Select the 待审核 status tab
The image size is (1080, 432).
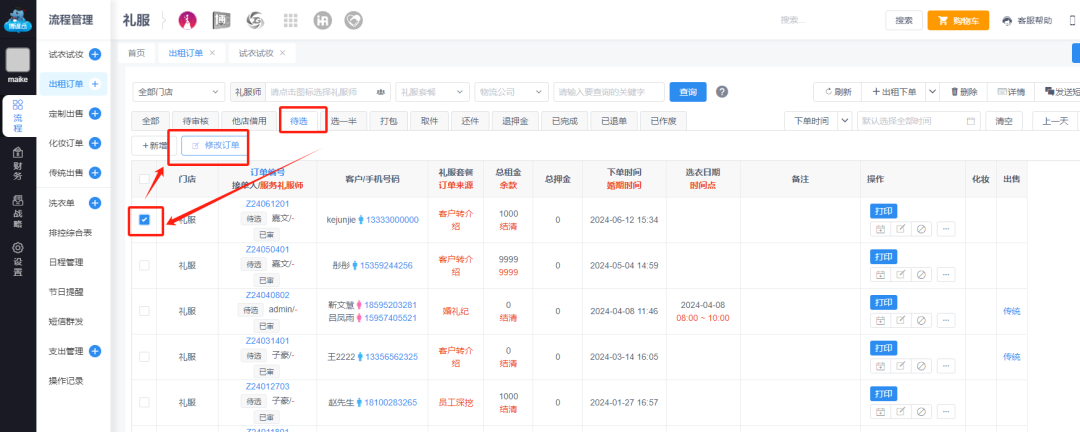tap(196, 121)
